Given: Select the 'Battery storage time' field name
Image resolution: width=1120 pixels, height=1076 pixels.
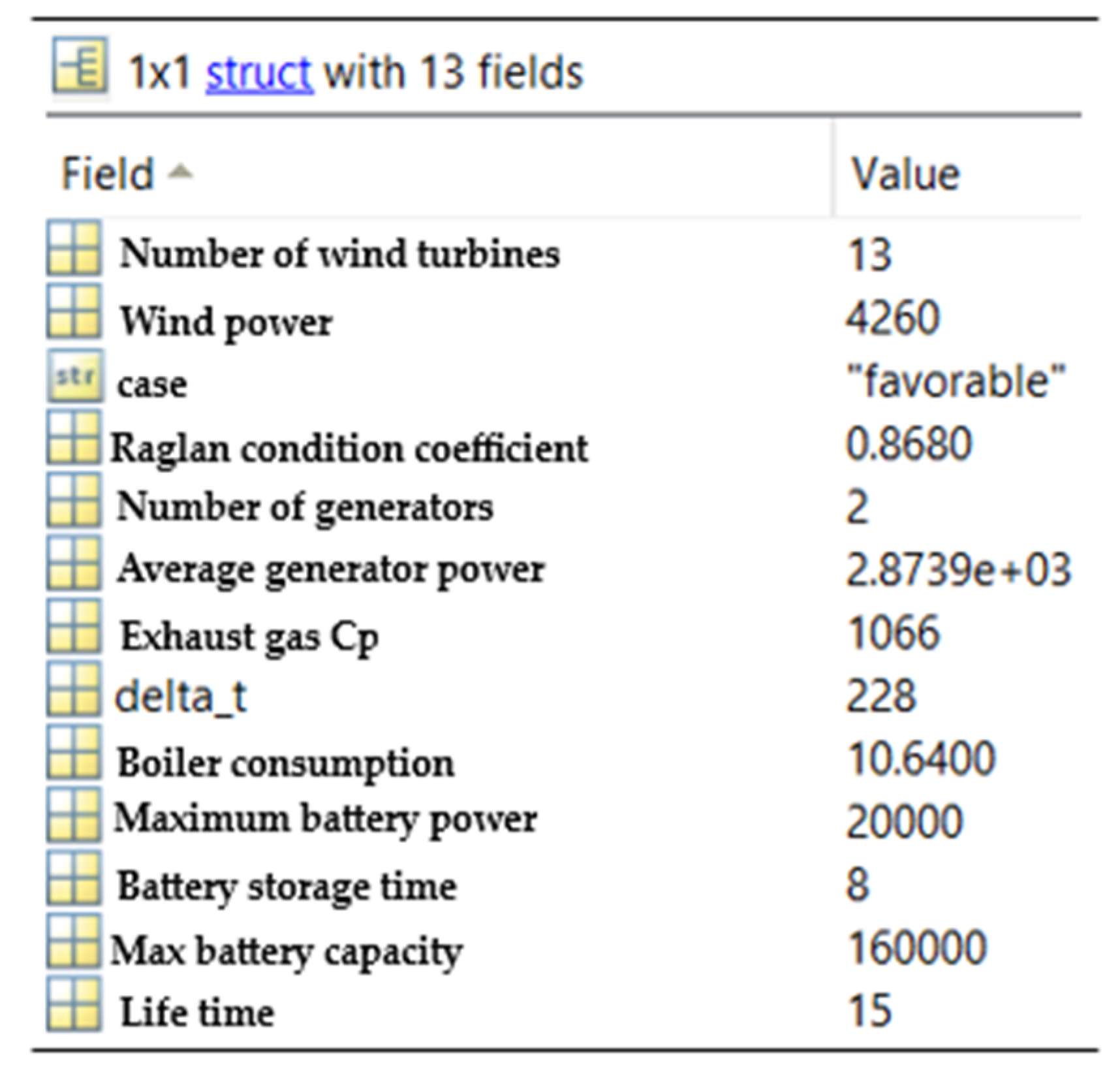Looking at the screenshot, I should tap(287, 887).
